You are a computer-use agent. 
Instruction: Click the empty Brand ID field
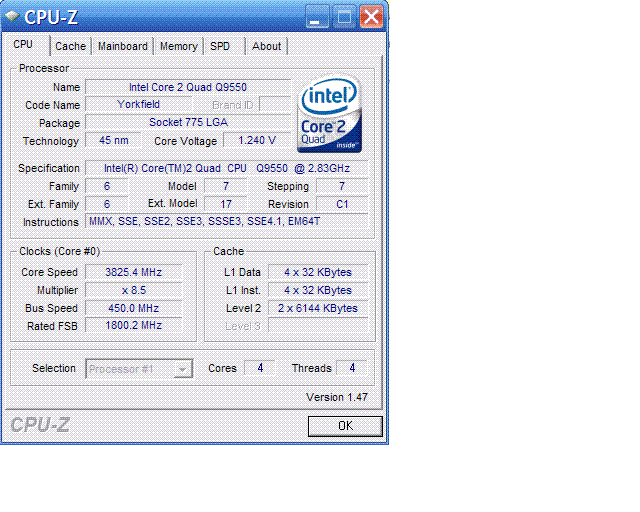(275, 105)
